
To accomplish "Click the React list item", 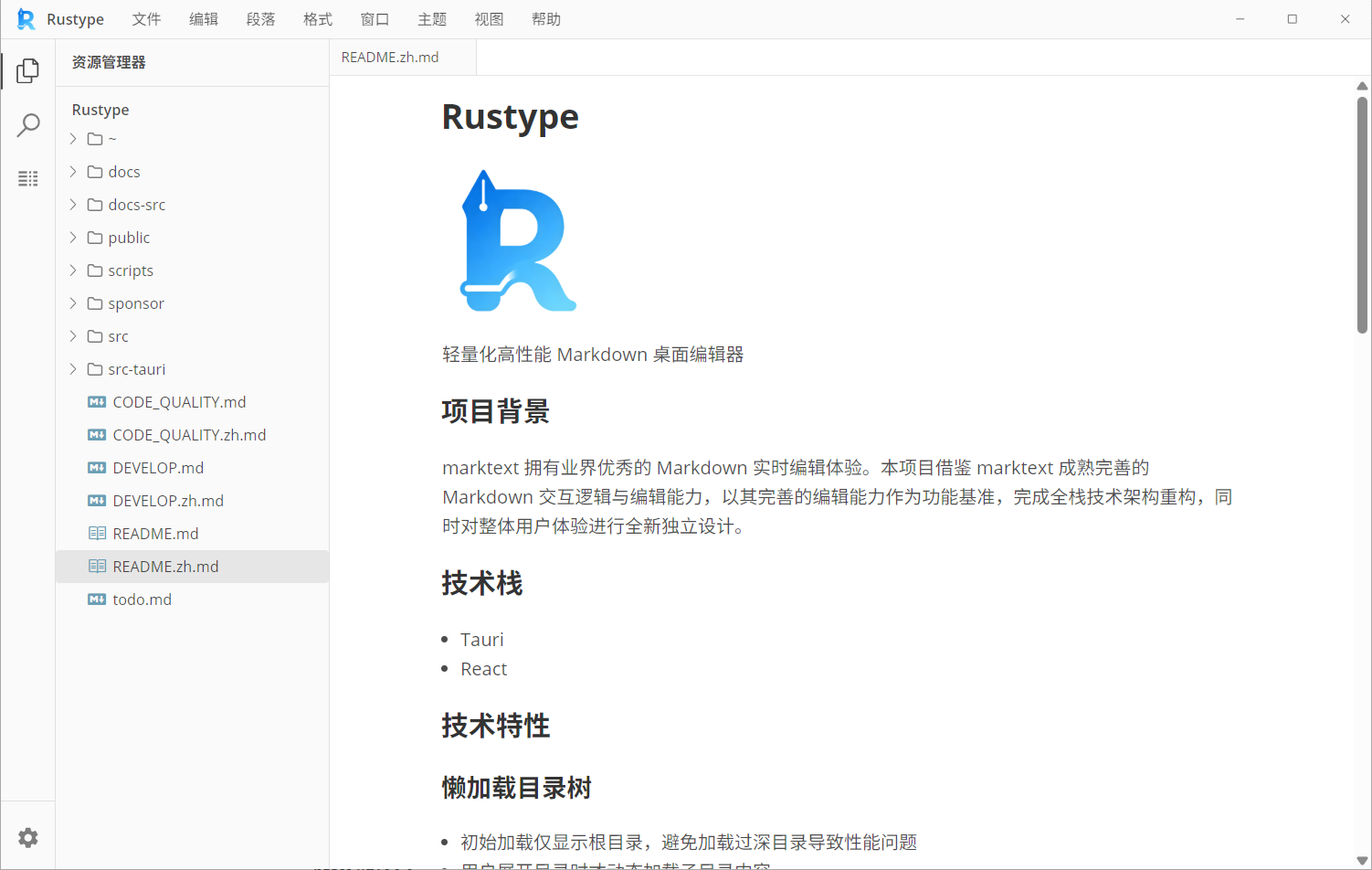I will click(x=484, y=669).
